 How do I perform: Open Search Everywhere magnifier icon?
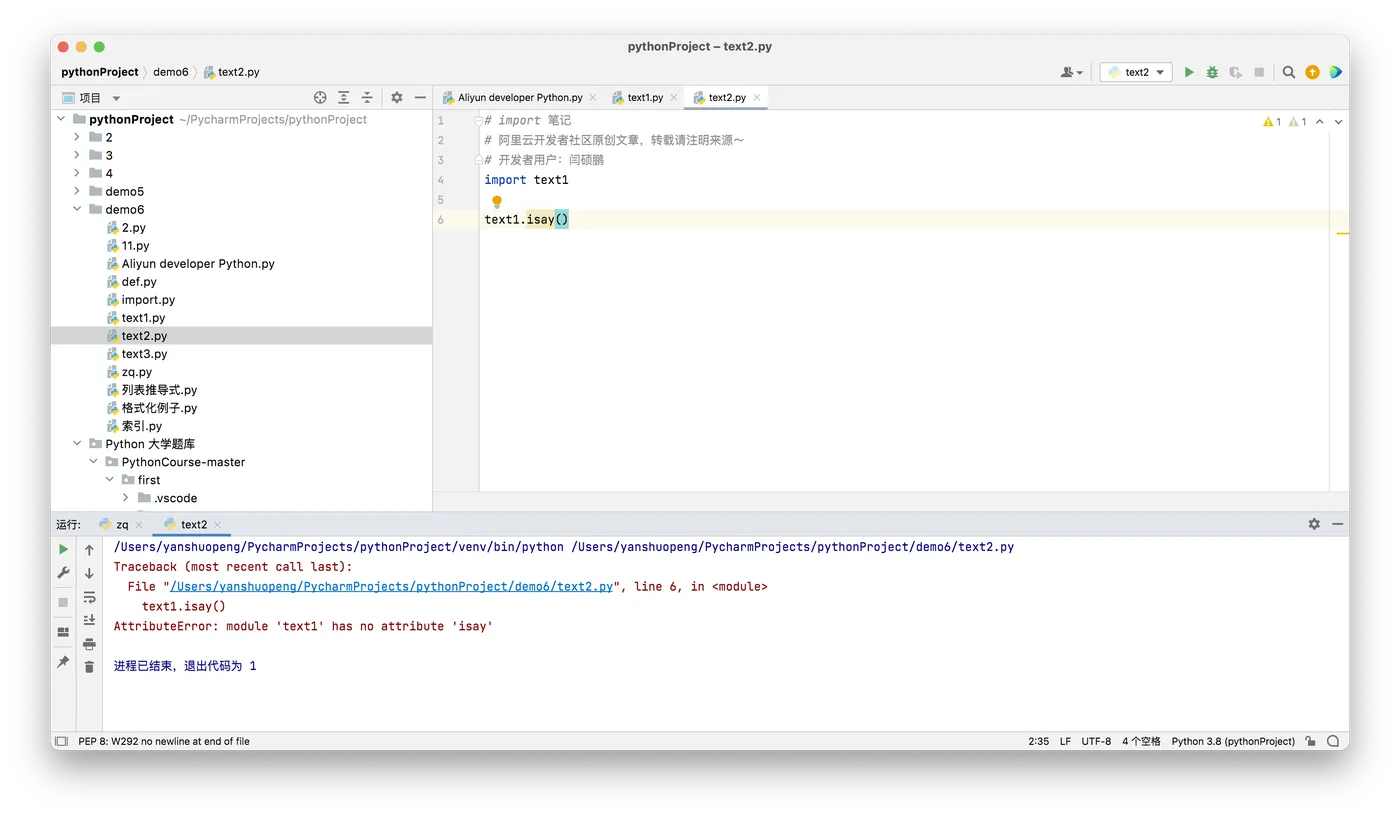tap(1289, 72)
